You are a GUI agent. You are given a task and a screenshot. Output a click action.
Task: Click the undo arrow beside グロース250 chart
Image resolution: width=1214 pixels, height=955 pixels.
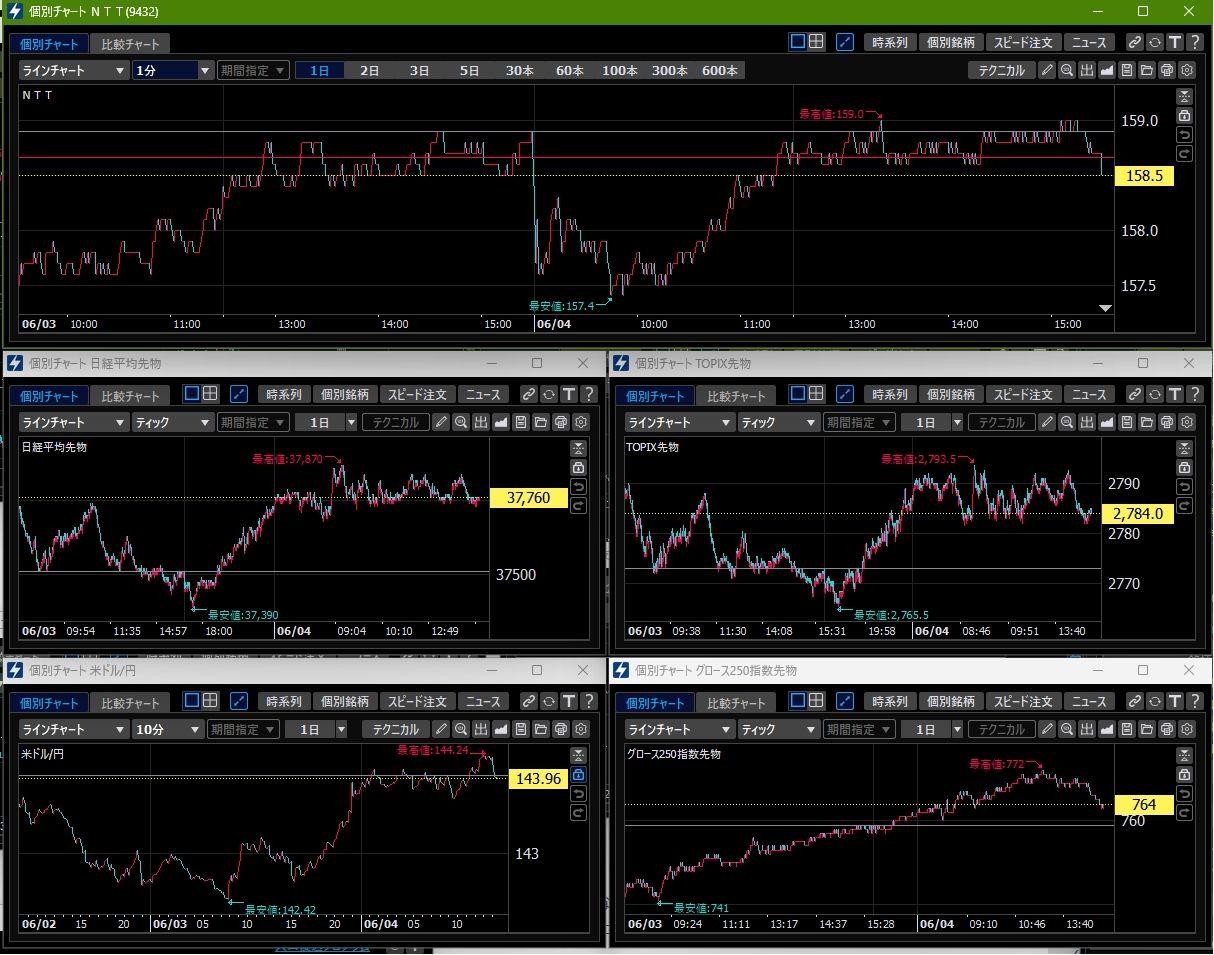coord(1185,793)
